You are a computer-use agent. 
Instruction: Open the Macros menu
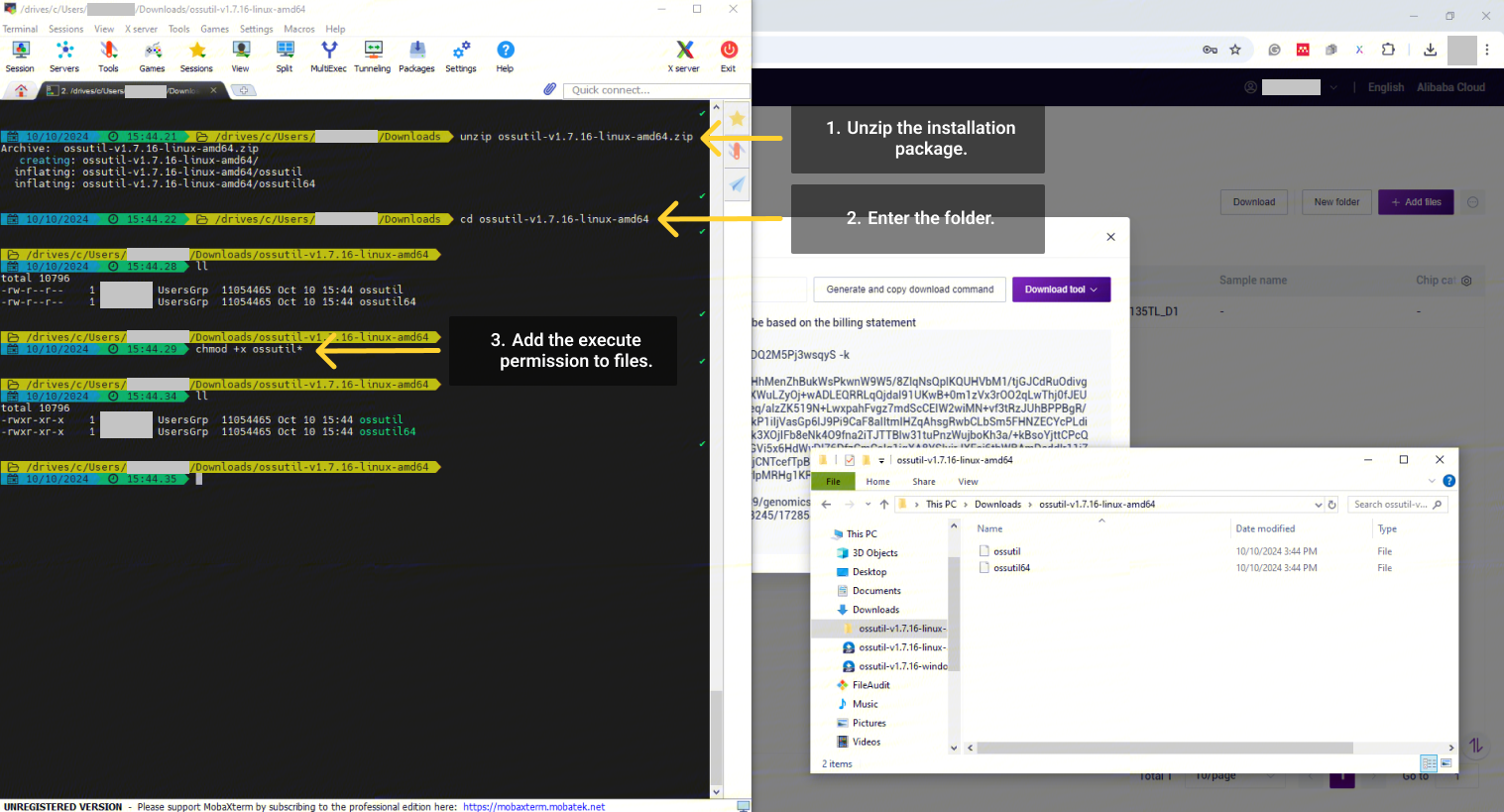[298, 29]
